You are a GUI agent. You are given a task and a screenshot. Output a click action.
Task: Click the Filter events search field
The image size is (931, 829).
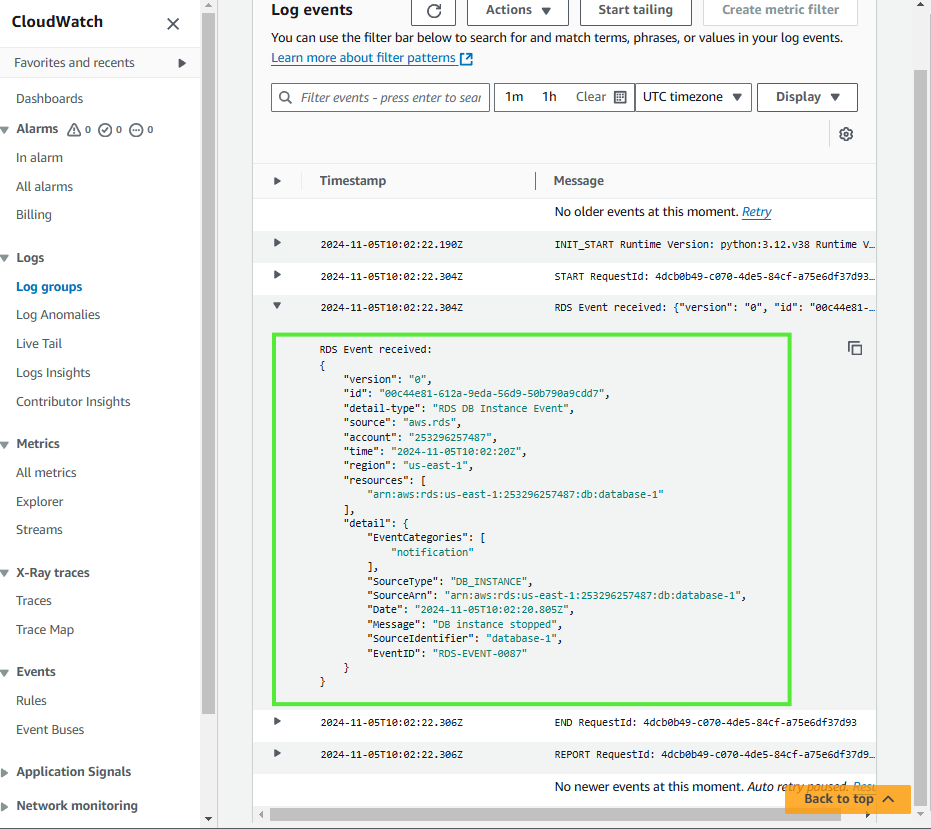[390, 98]
